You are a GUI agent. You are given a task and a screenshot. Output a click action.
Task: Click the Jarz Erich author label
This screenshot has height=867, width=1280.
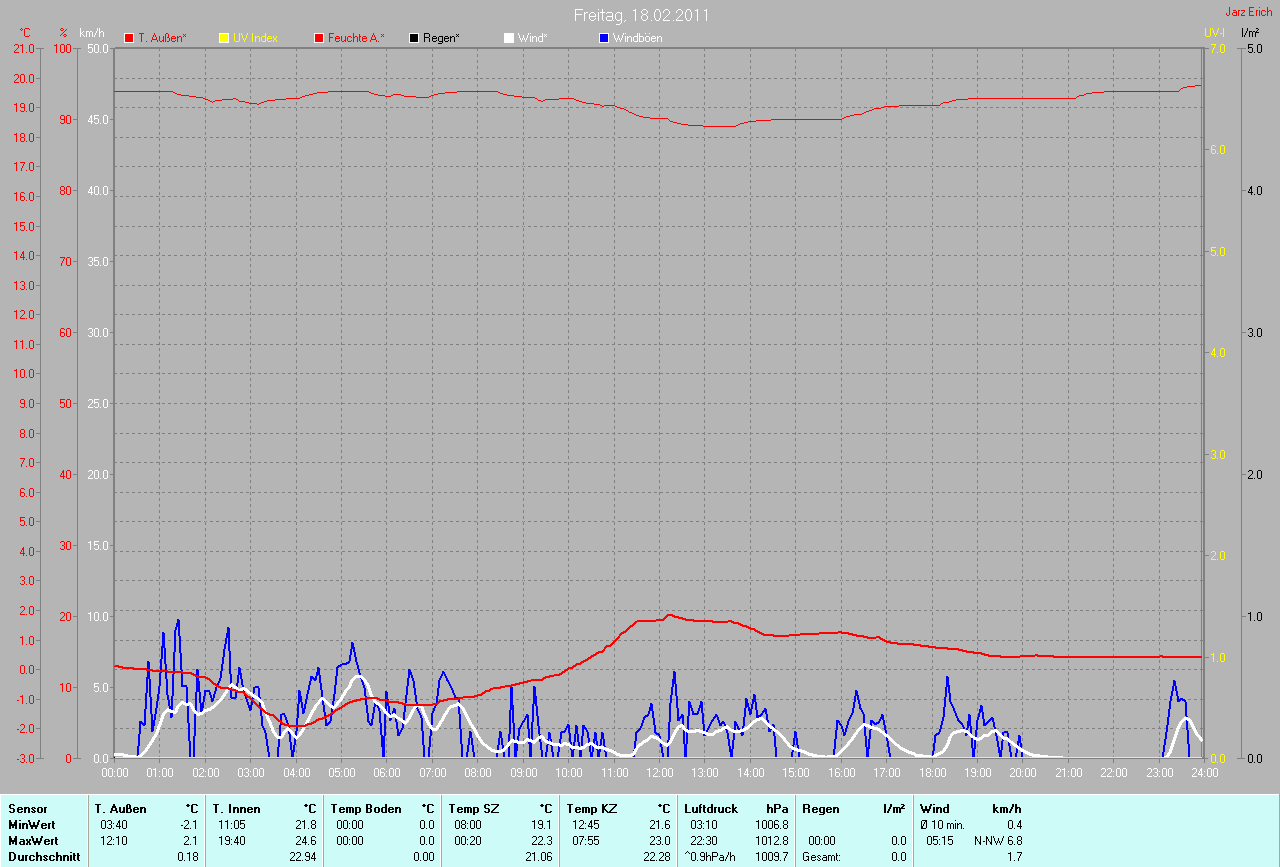click(x=1249, y=12)
